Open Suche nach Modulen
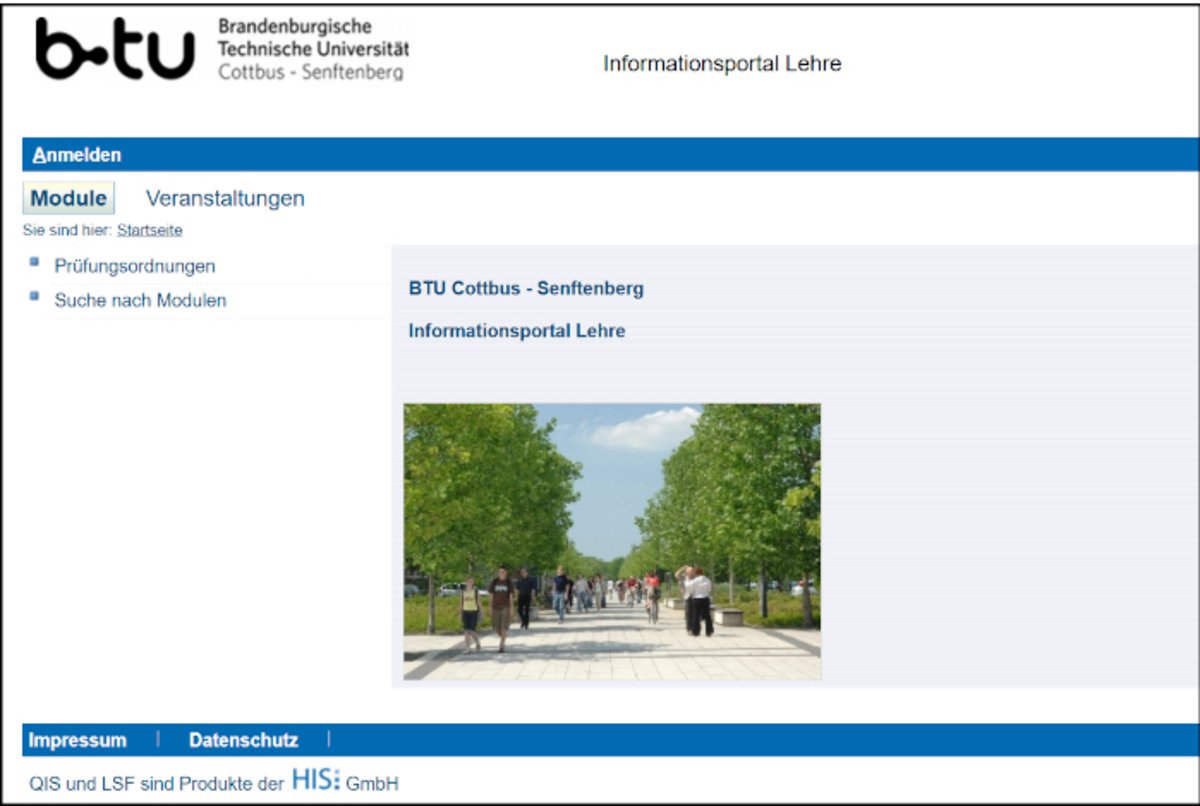This screenshot has height=806, width=1200. point(140,300)
